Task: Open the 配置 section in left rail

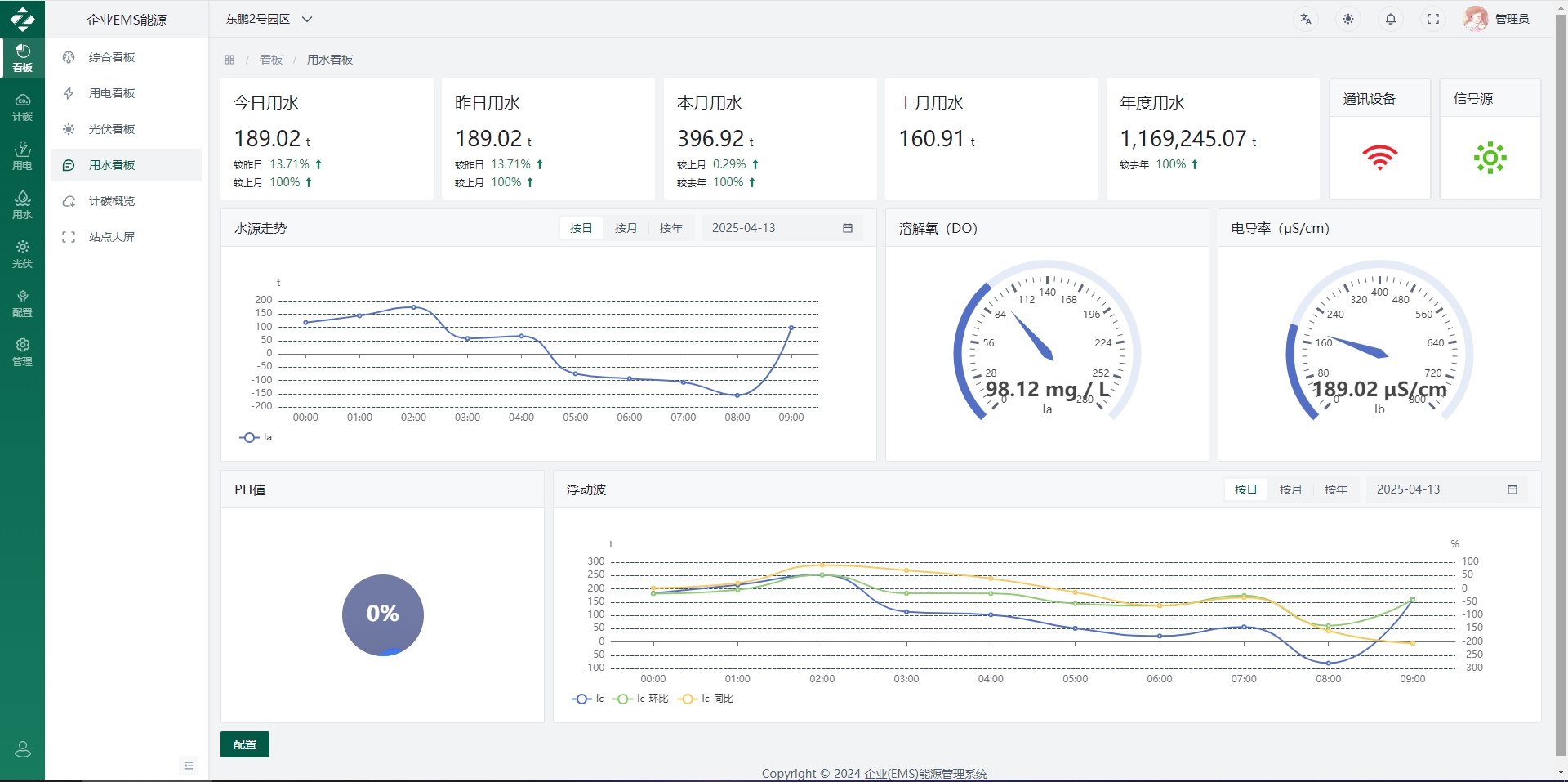Action: (x=22, y=303)
